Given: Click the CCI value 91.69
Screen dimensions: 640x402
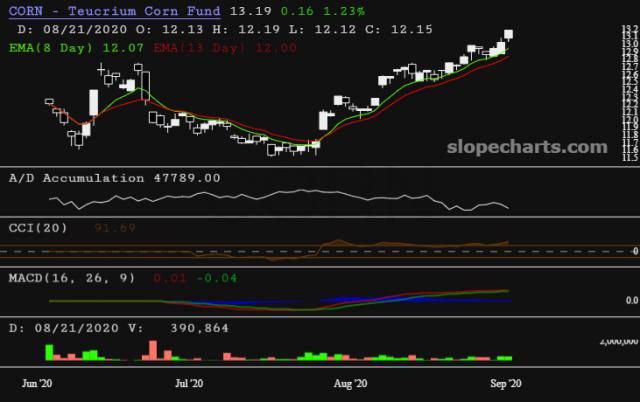Looking at the screenshot, I should [115, 228].
